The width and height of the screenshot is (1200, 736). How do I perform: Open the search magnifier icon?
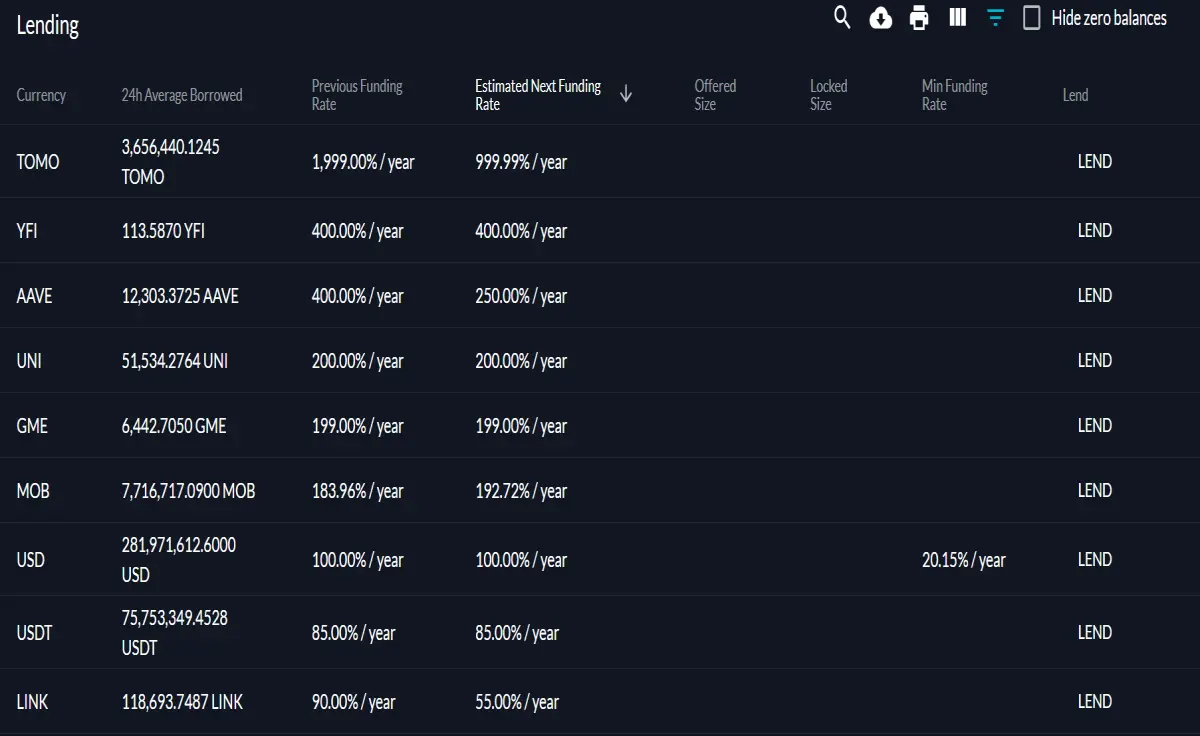[842, 18]
